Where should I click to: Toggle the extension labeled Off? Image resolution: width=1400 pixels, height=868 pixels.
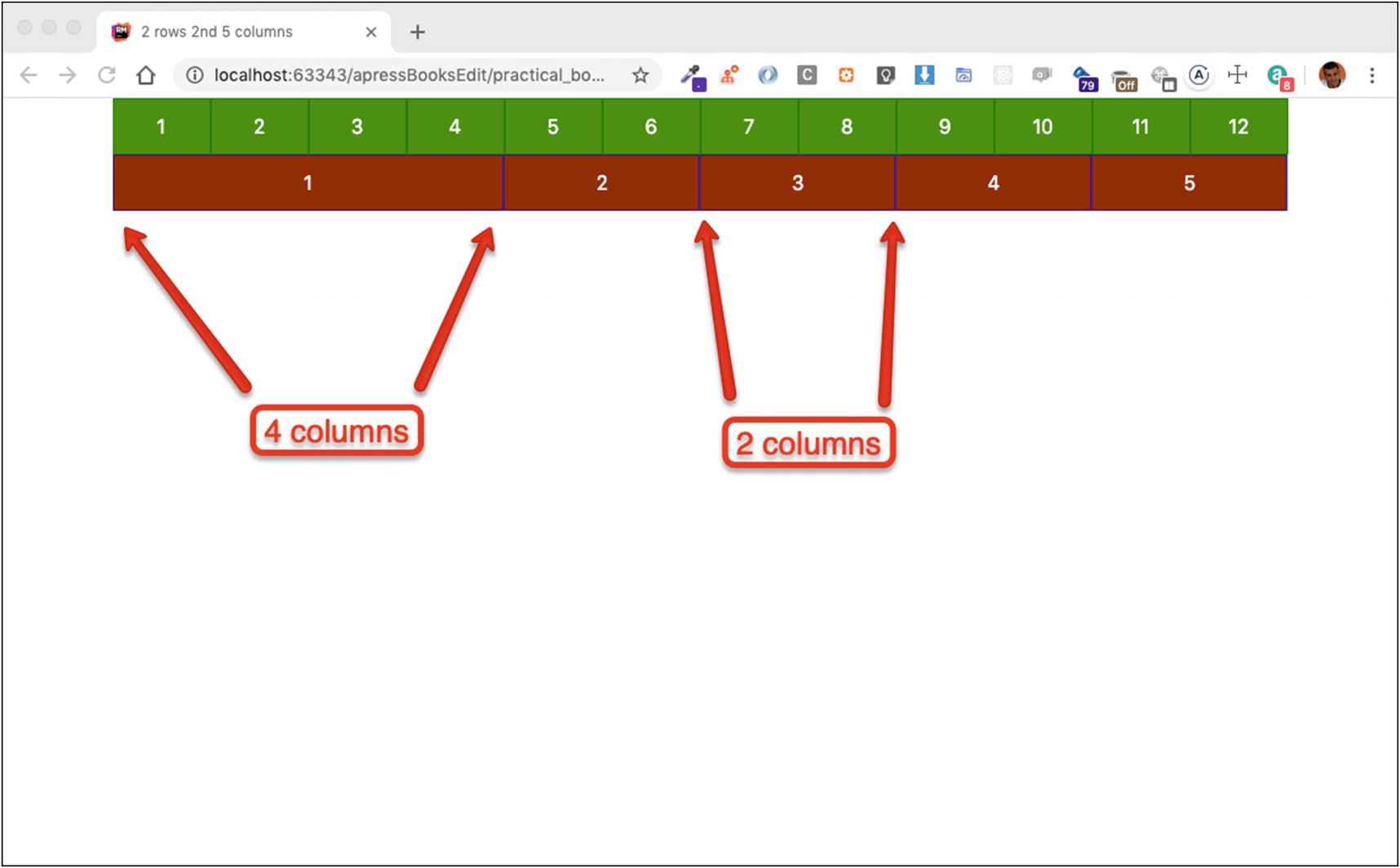pos(1124,79)
